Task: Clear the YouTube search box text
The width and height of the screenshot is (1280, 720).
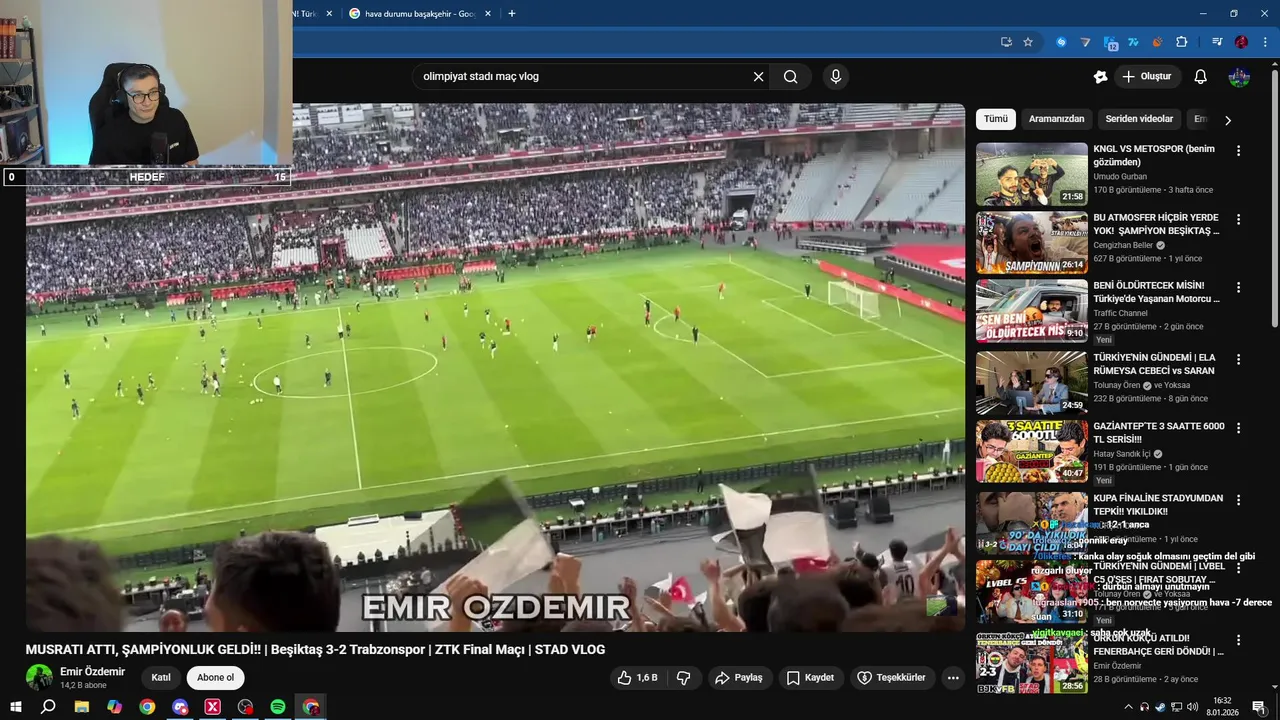Action: tap(758, 77)
